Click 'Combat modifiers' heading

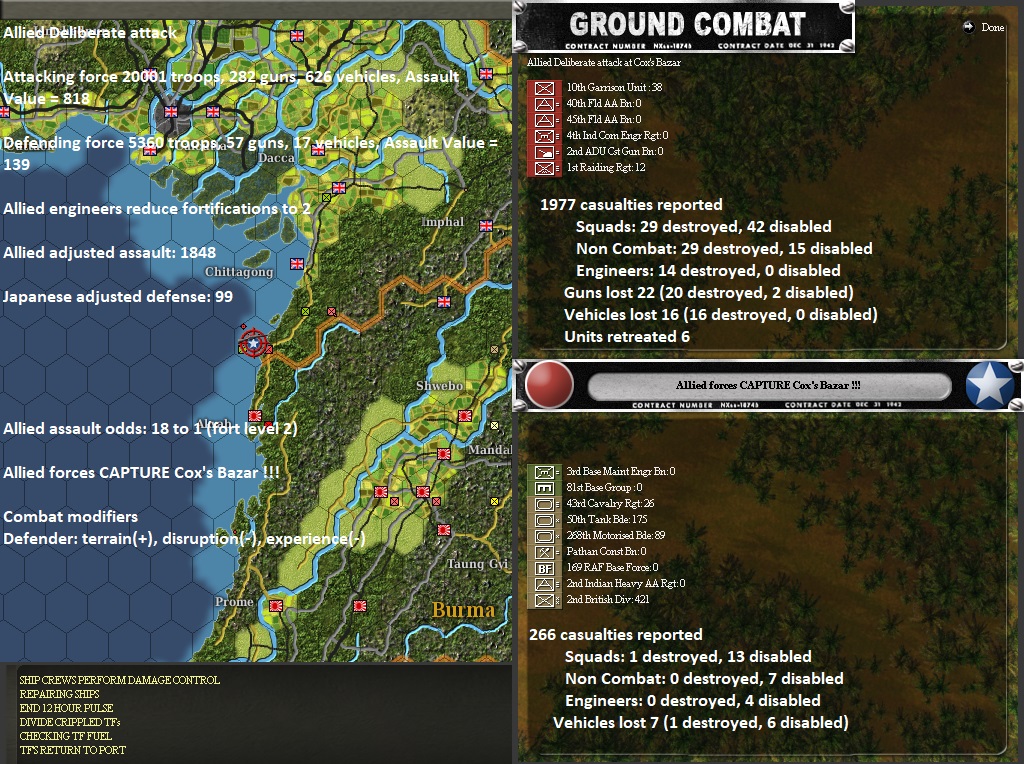(71, 517)
